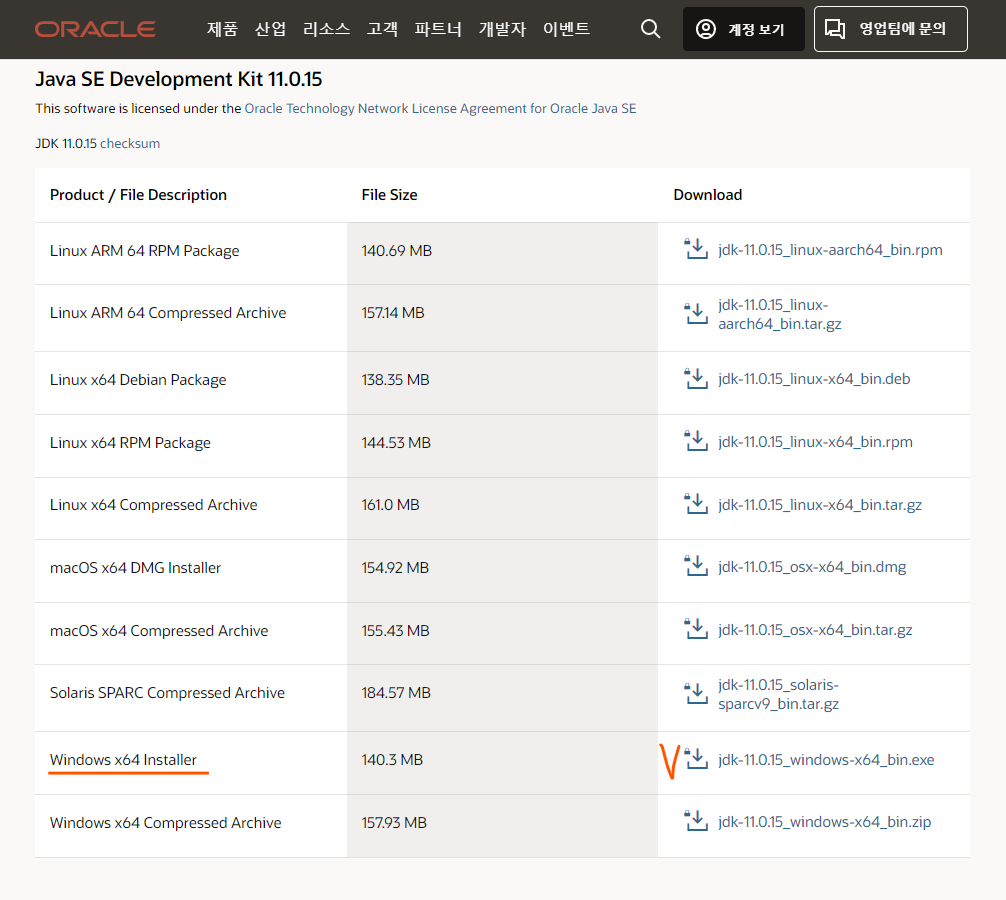Open the 산업 menu
1006x900 pixels.
coord(270,29)
